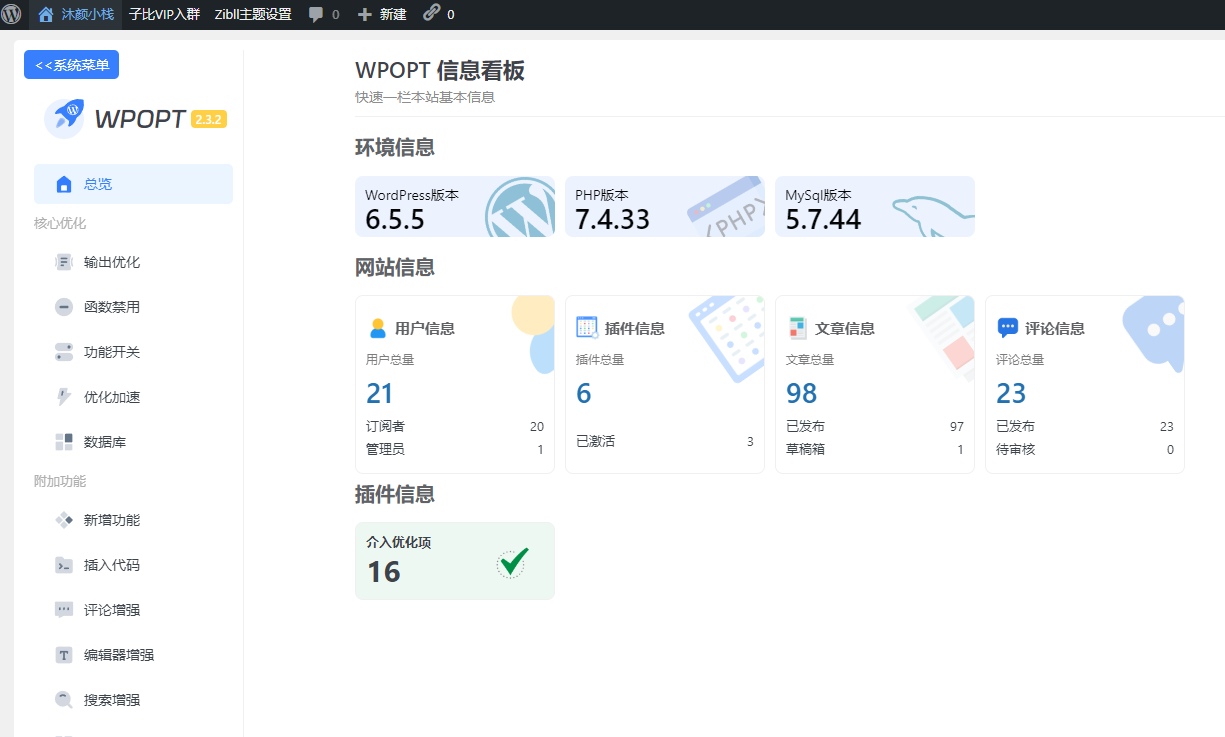The width and height of the screenshot is (1225, 737).
Task: Visit site via 沐颜小栈 link
Action: (76, 14)
